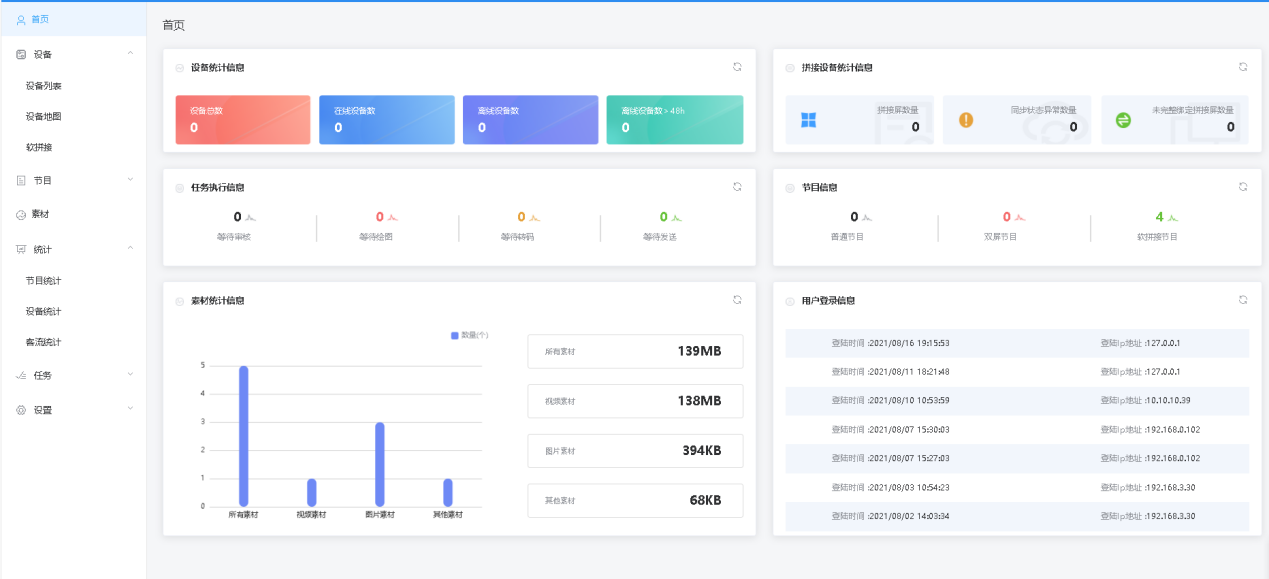1269x579 pixels.
Task: Click refresh icon on 拼接设备统计信息 card
Action: 1243,67
